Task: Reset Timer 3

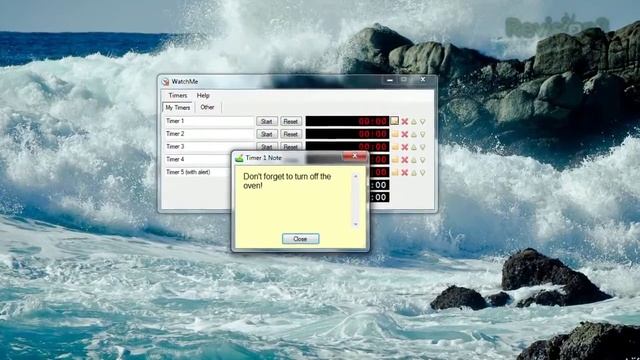Action: click(x=291, y=146)
